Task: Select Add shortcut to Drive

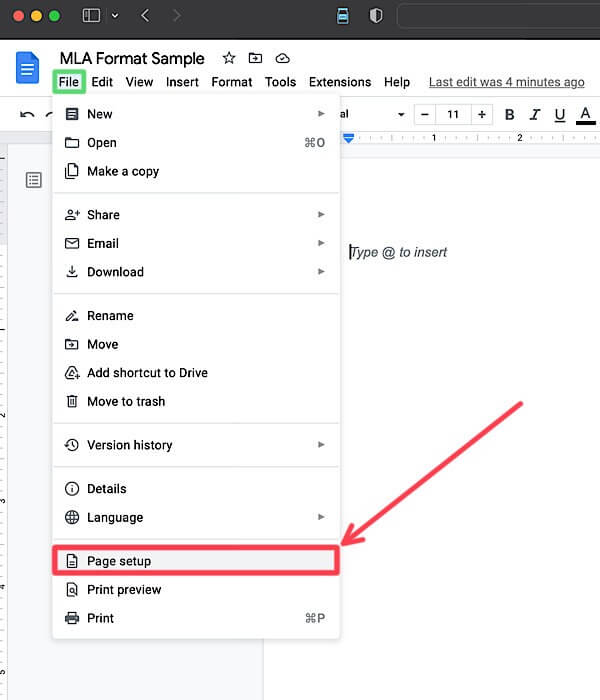Action: pos(196,373)
